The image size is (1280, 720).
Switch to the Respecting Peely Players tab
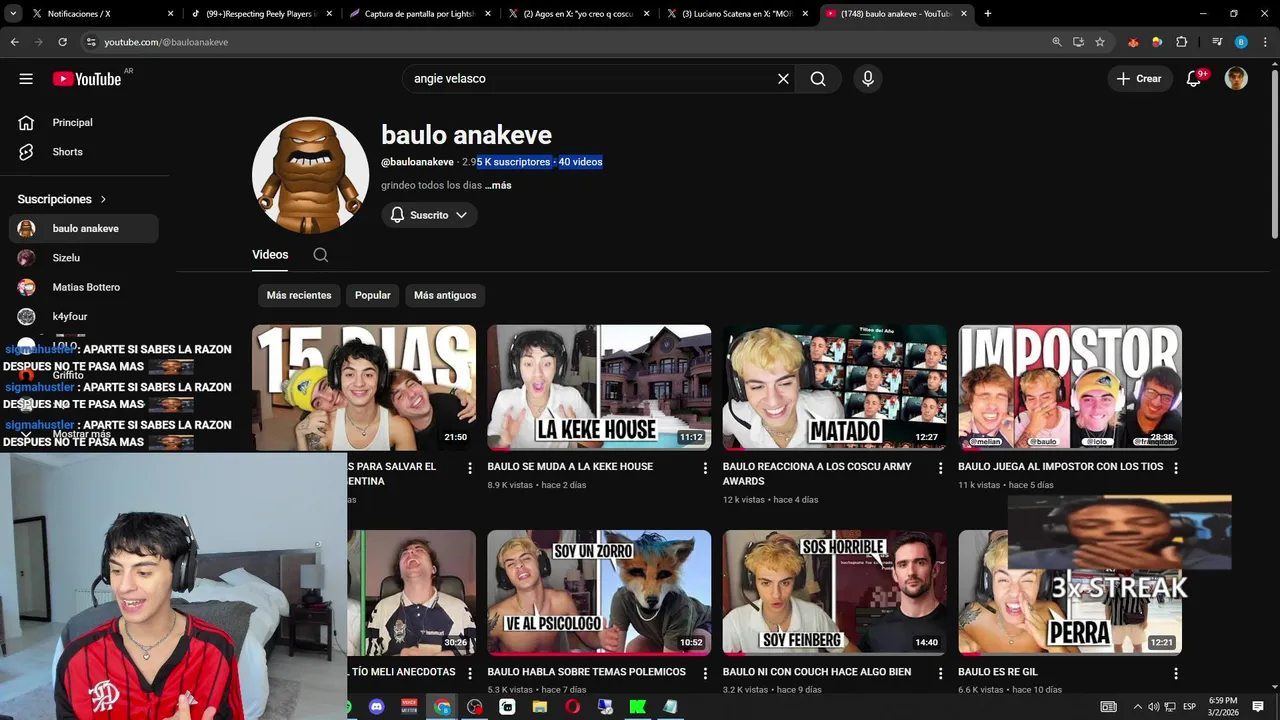260,14
